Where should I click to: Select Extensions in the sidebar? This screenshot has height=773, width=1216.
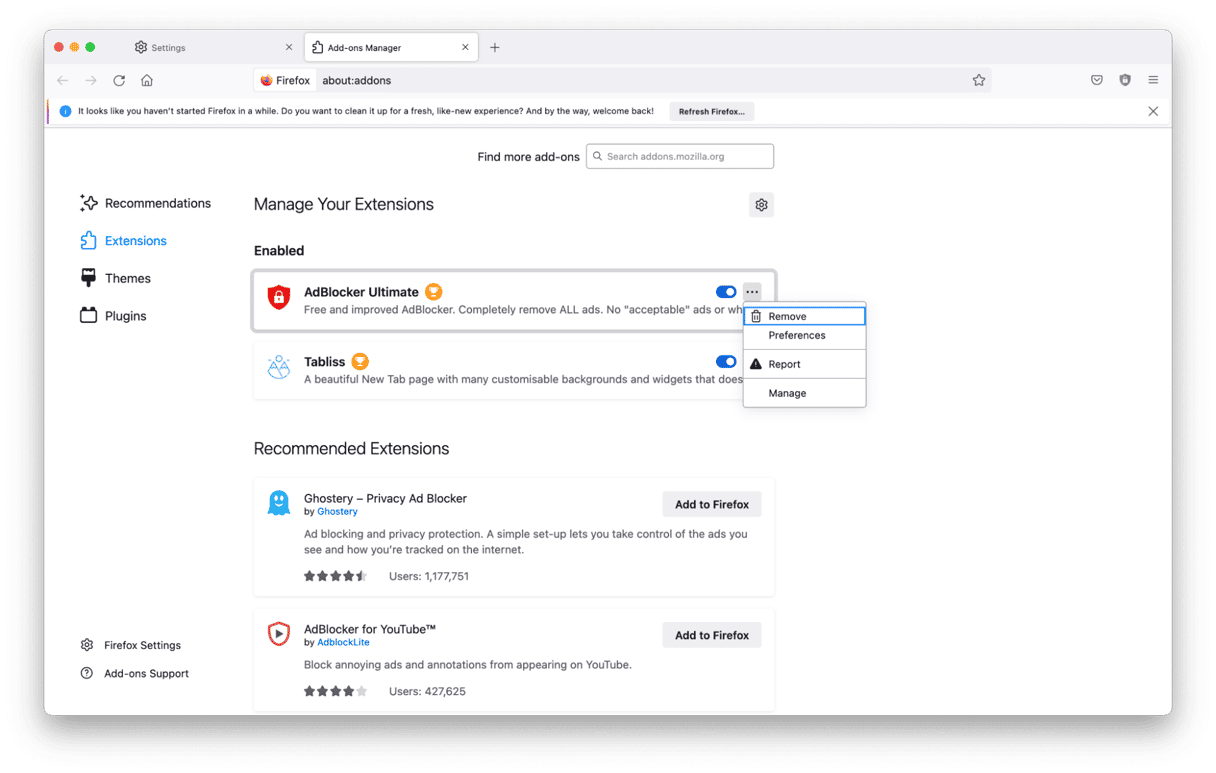[123, 241]
